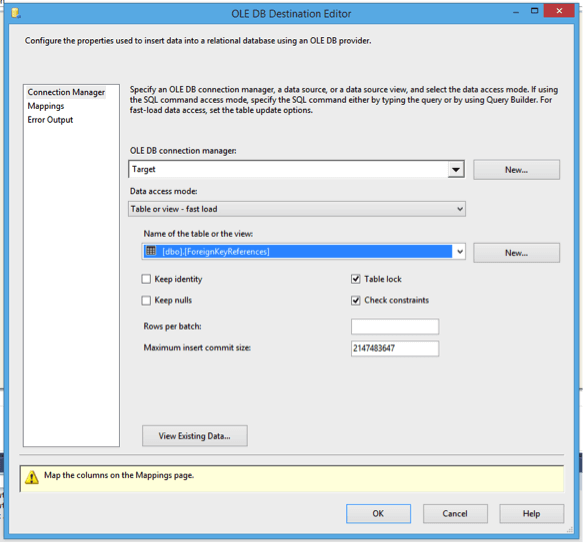Open the OLE DB connection manager dropdown arrow
Screen dimensions: 583x543
pos(456,170)
